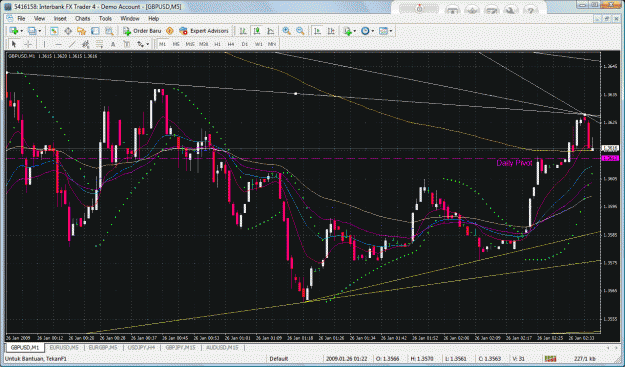Click the Order Baru button
This screenshot has height=367, width=625.
pos(142,31)
